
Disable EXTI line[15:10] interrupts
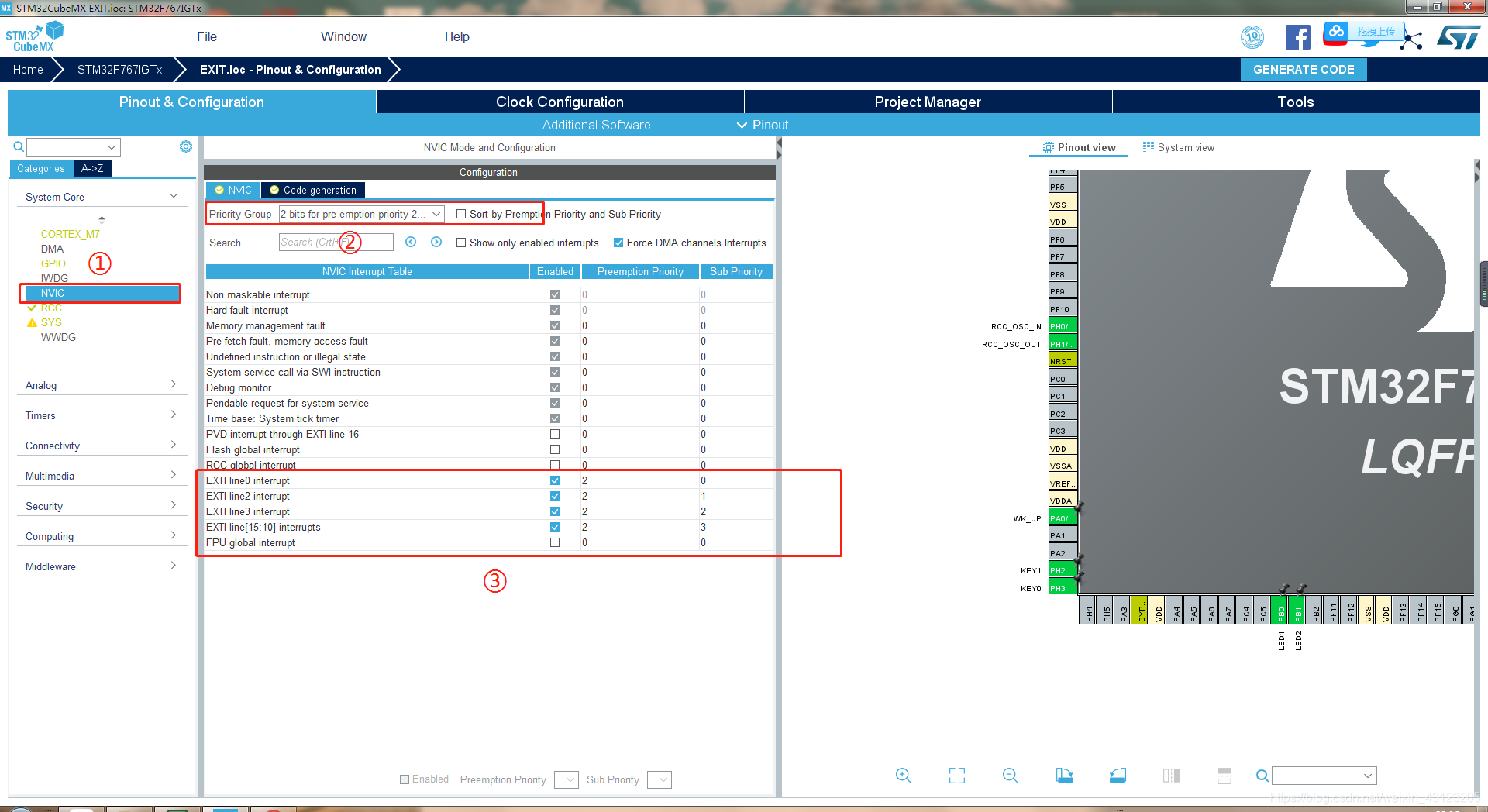555,527
